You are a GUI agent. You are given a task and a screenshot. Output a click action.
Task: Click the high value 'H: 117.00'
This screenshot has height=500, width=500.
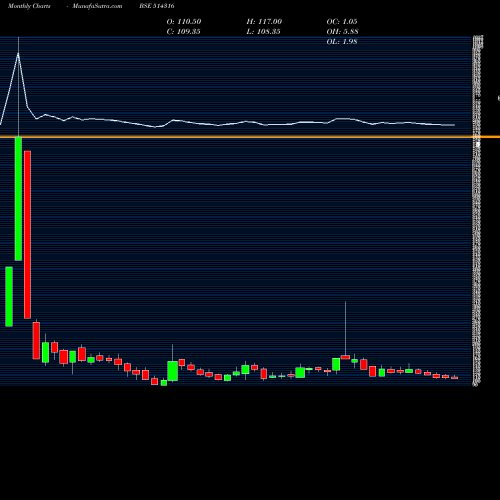coord(264,22)
